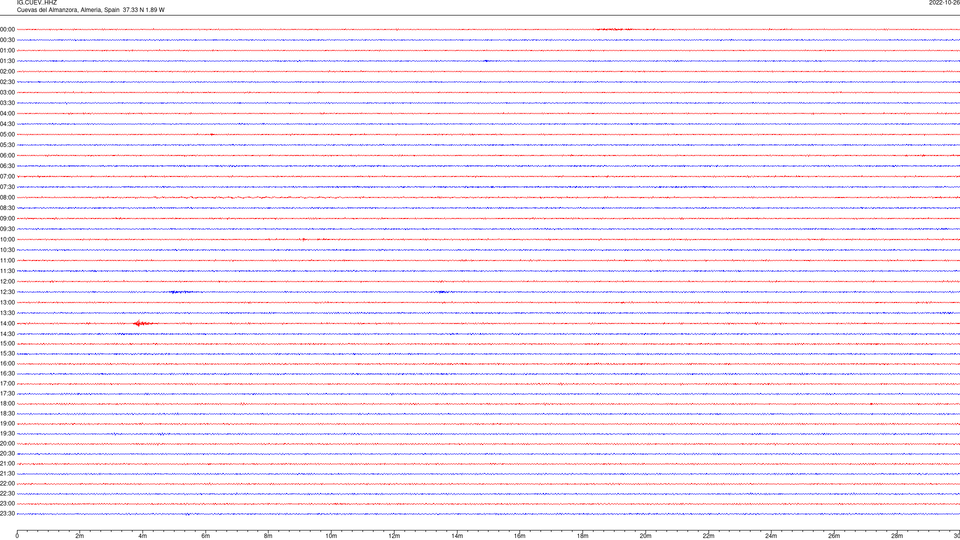Select the 18:30 row label
This screenshot has height=540, width=960.
point(7,414)
